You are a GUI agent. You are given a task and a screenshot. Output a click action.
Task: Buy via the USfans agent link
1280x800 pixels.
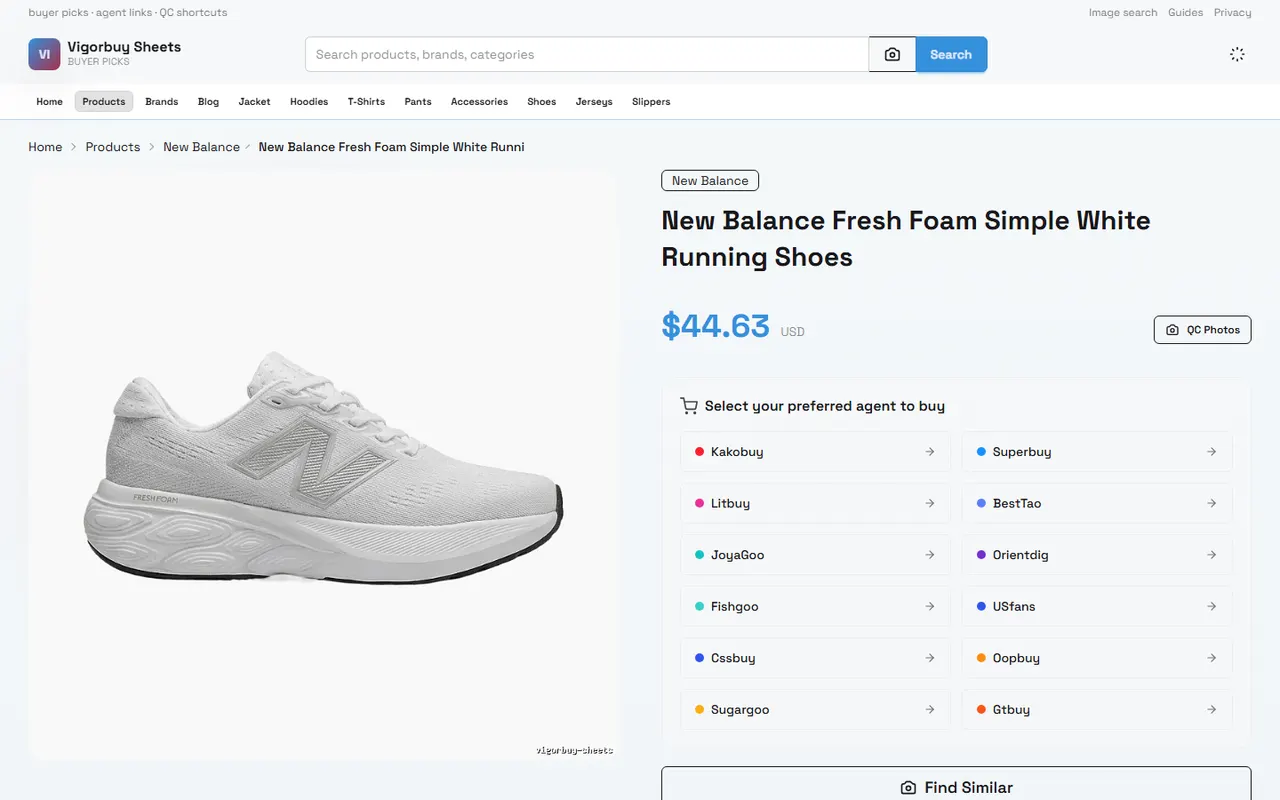tap(1097, 606)
